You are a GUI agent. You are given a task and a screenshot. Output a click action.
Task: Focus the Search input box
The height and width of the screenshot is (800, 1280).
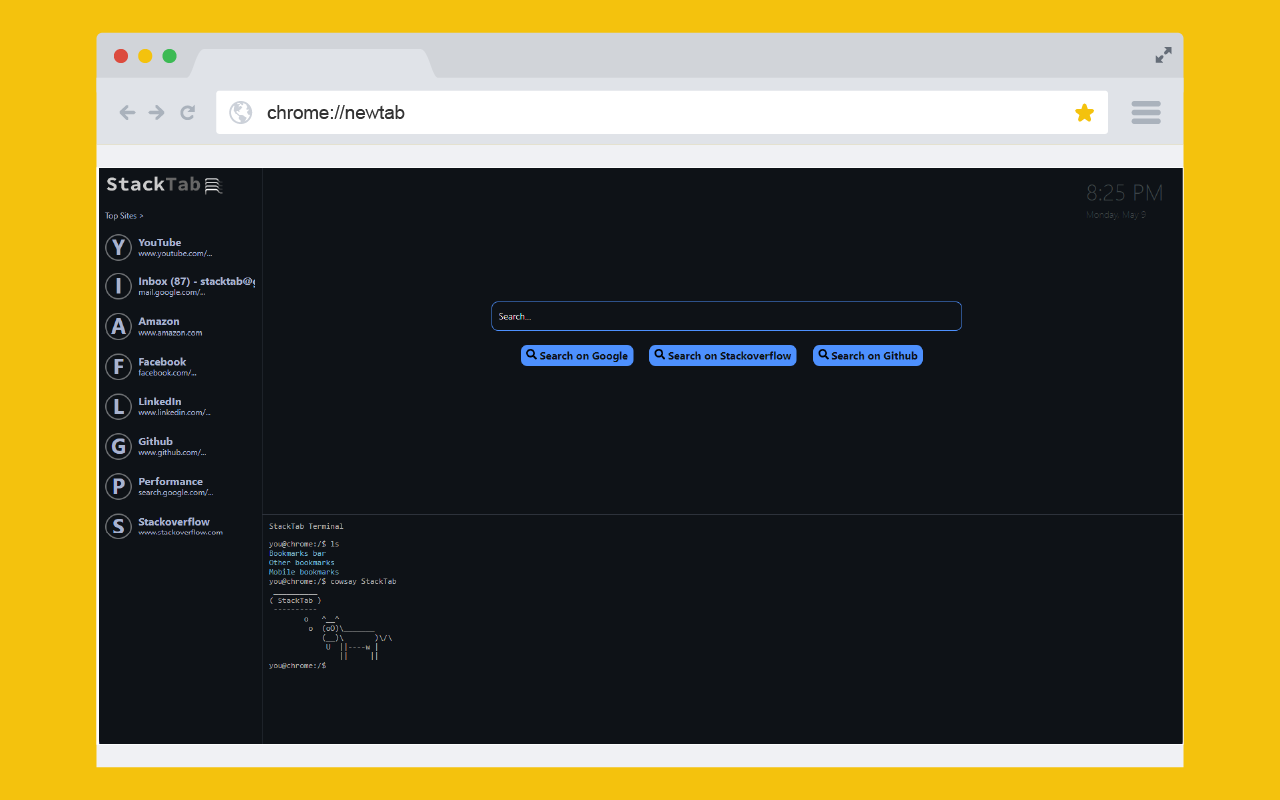tap(726, 316)
